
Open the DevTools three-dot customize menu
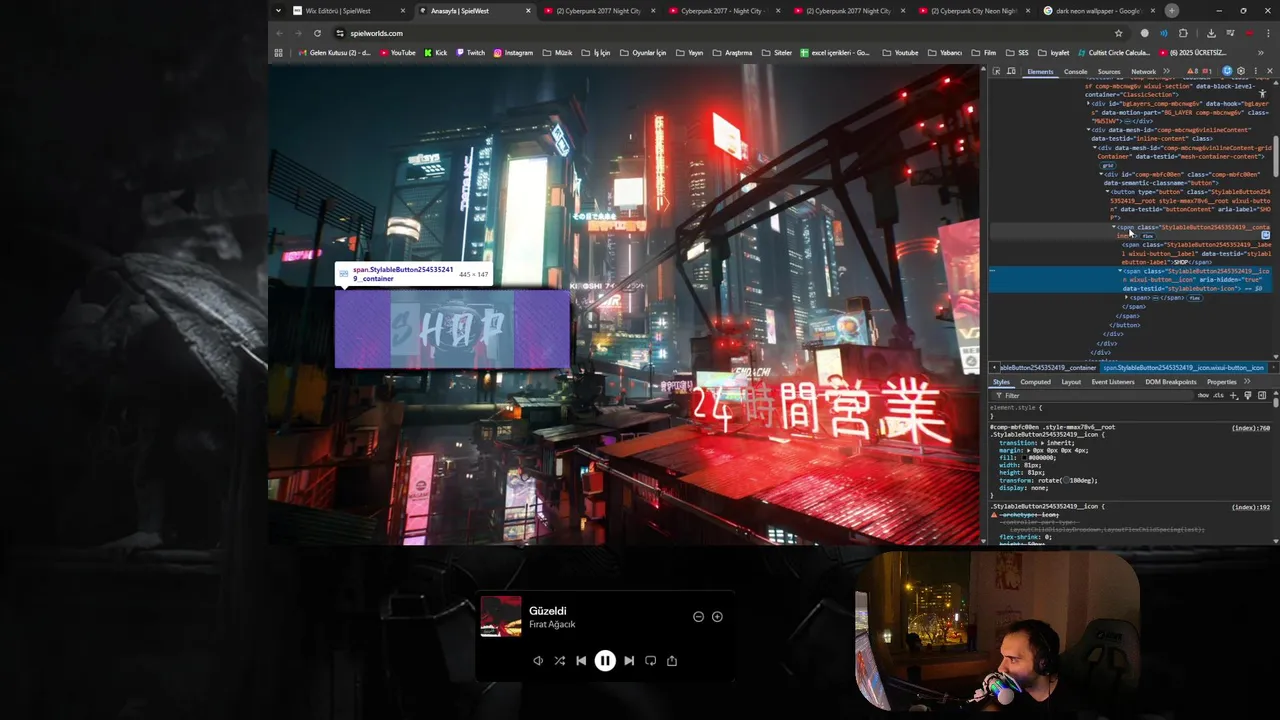point(1256,71)
